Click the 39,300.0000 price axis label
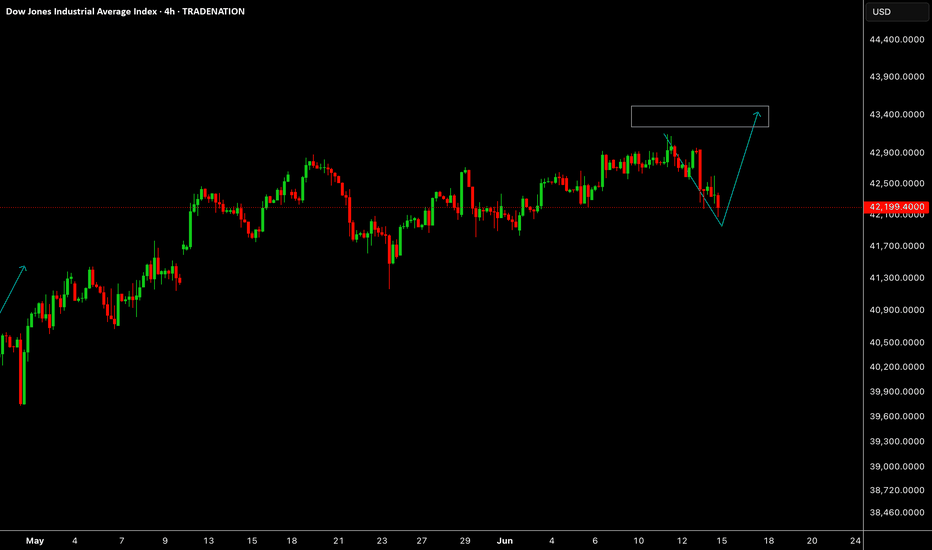This screenshot has height=550, width=932. [x=896, y=442]
